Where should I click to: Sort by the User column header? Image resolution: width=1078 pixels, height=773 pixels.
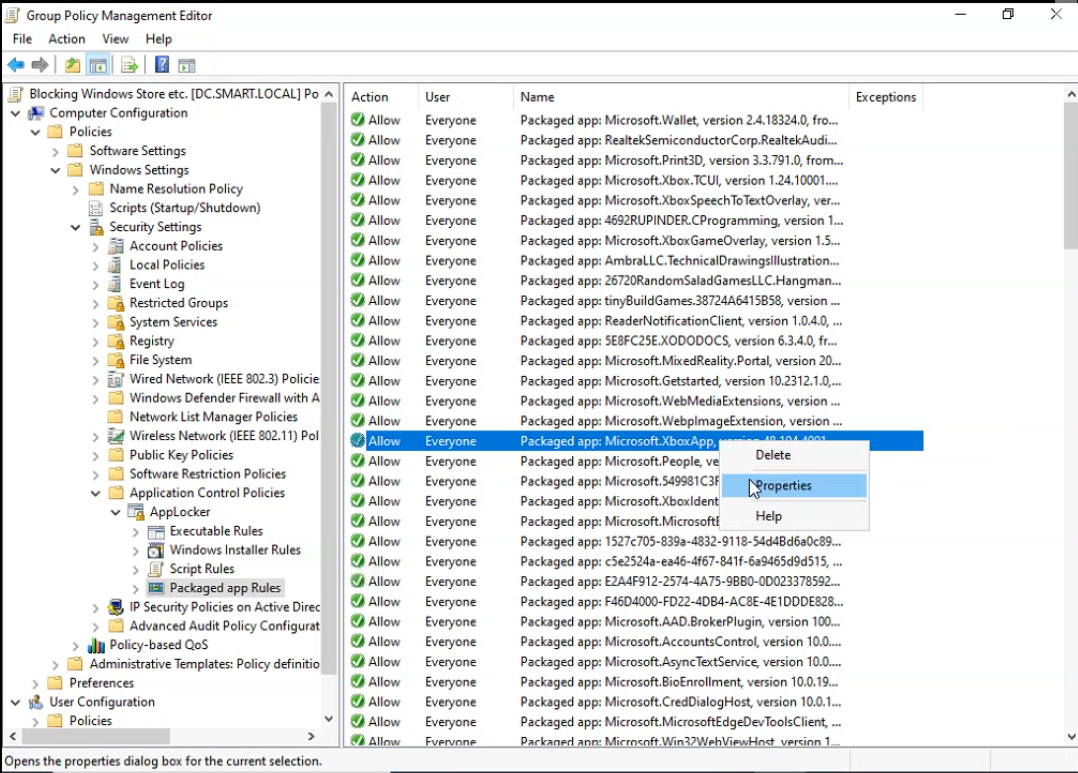(x=465, y=97)
